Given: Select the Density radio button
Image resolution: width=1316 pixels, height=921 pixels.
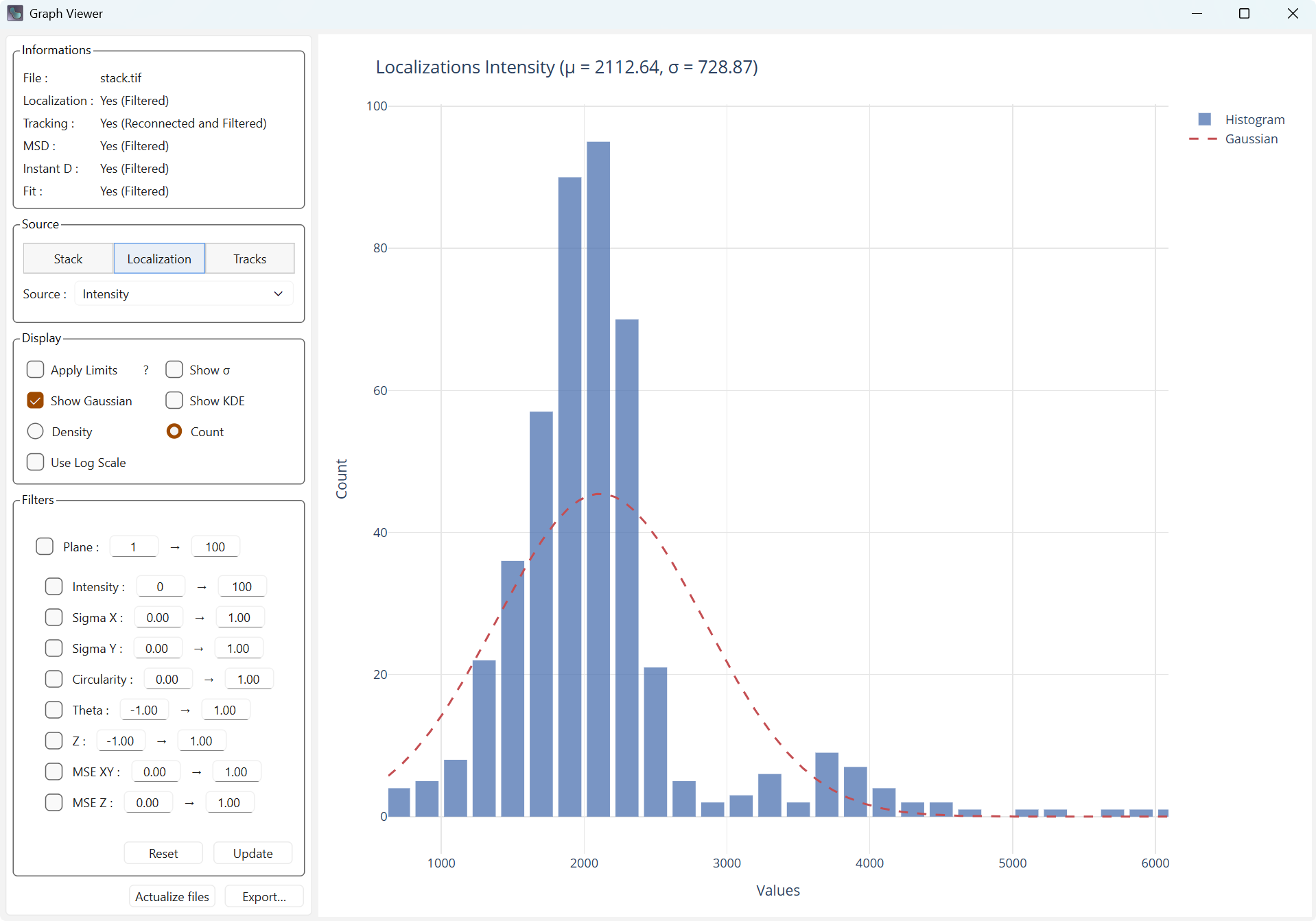Looking at the screenshot, I should pos(35,431).
